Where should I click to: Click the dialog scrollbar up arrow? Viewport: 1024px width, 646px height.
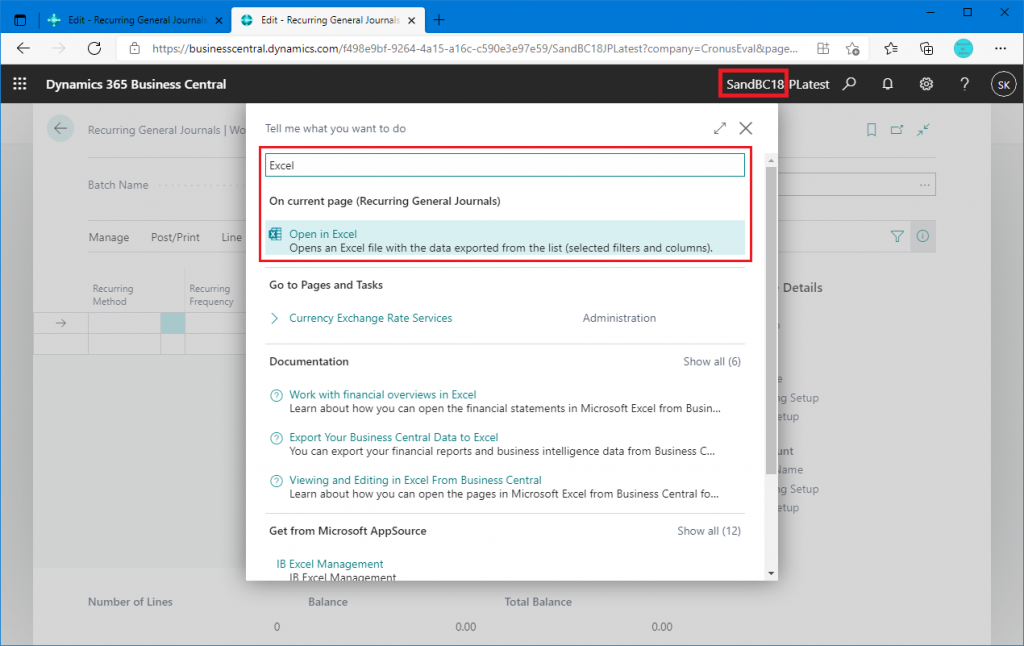pos(771,160)
